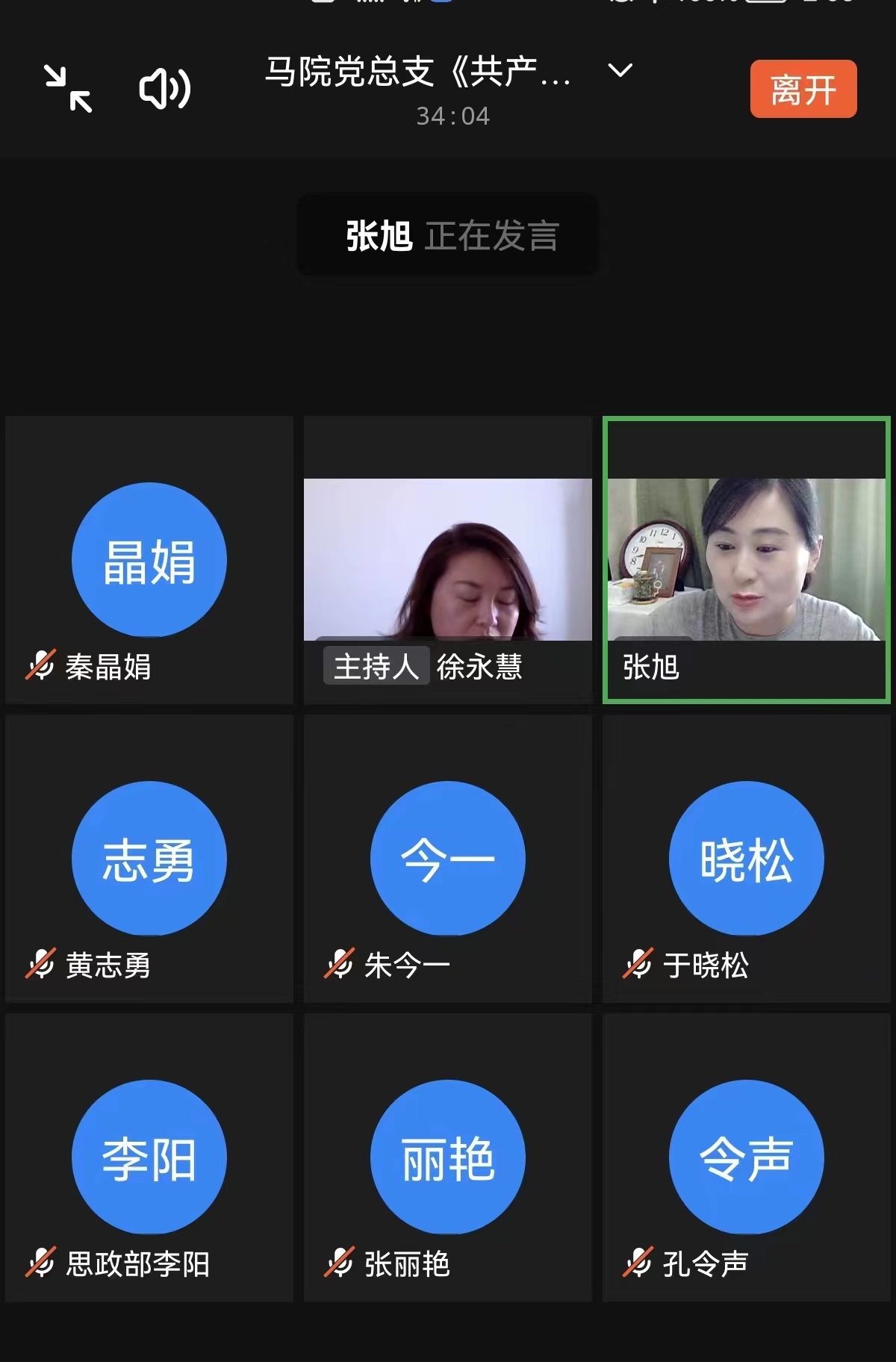Tap the 离开 leave meeting button
The width and height of the screenshot is (896, 1362).
(x=803, y=90)
